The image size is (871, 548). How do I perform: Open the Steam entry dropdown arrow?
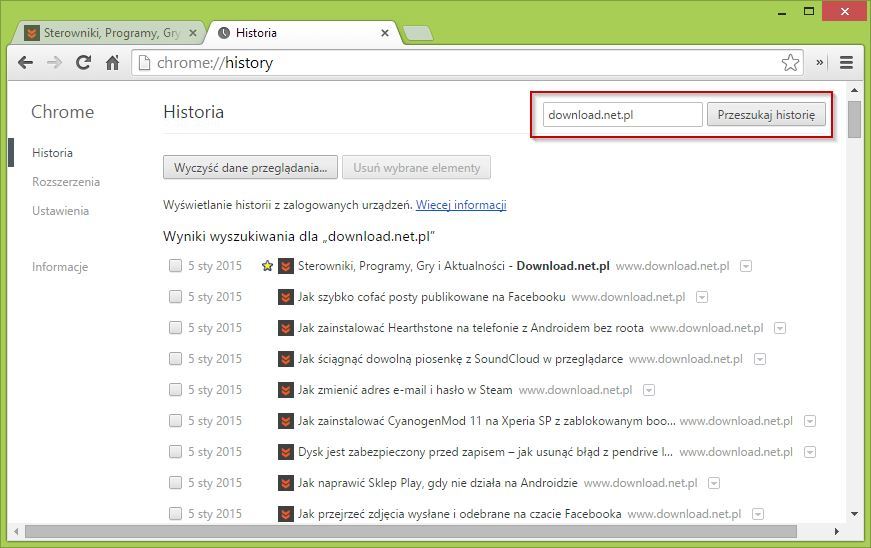coord(649,390)
